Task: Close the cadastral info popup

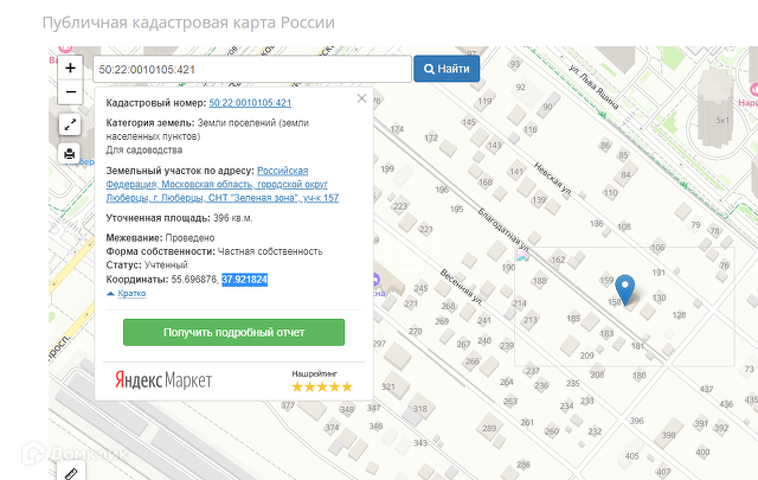Action: click(362, 98)
